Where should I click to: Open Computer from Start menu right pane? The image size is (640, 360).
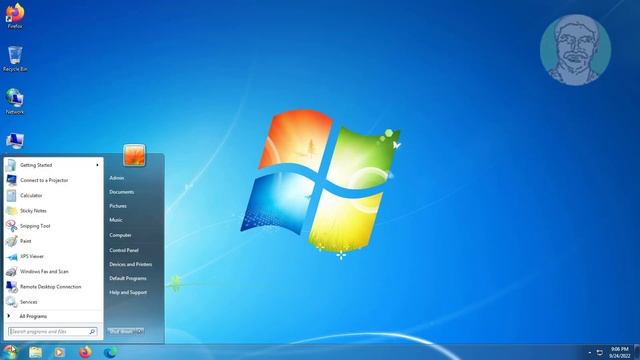click(120, 235)
